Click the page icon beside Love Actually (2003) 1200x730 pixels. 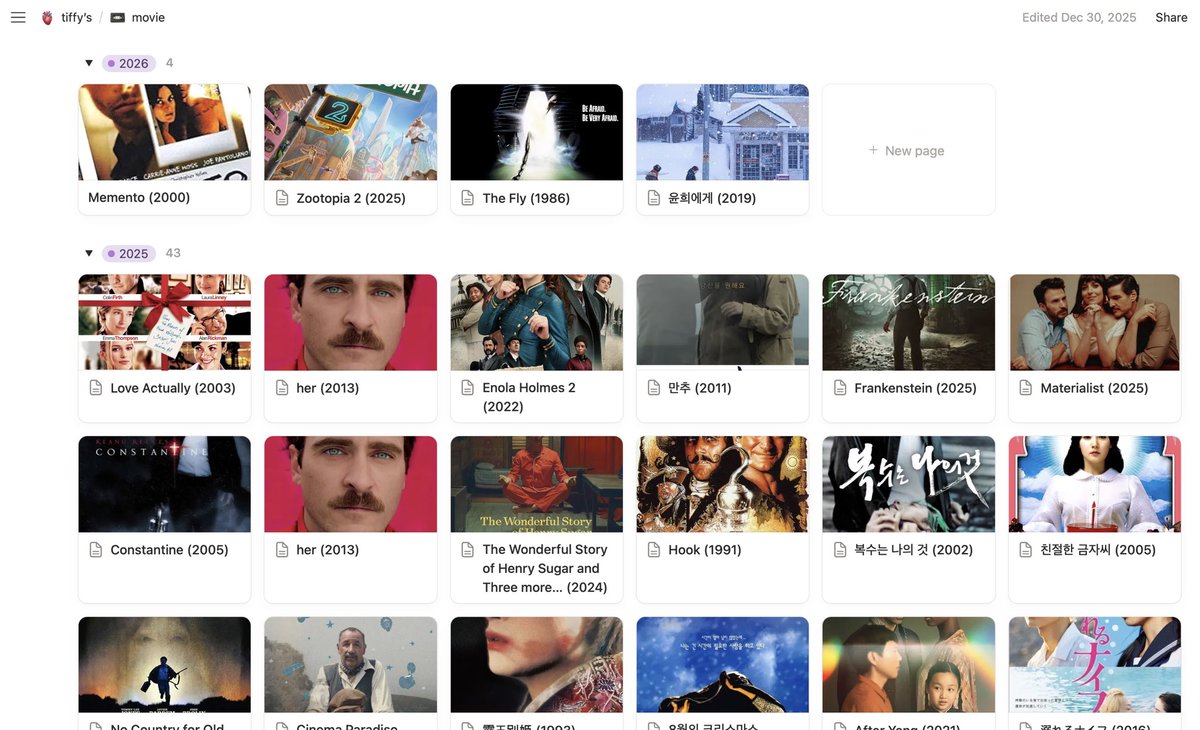click(x=96, y=388)
